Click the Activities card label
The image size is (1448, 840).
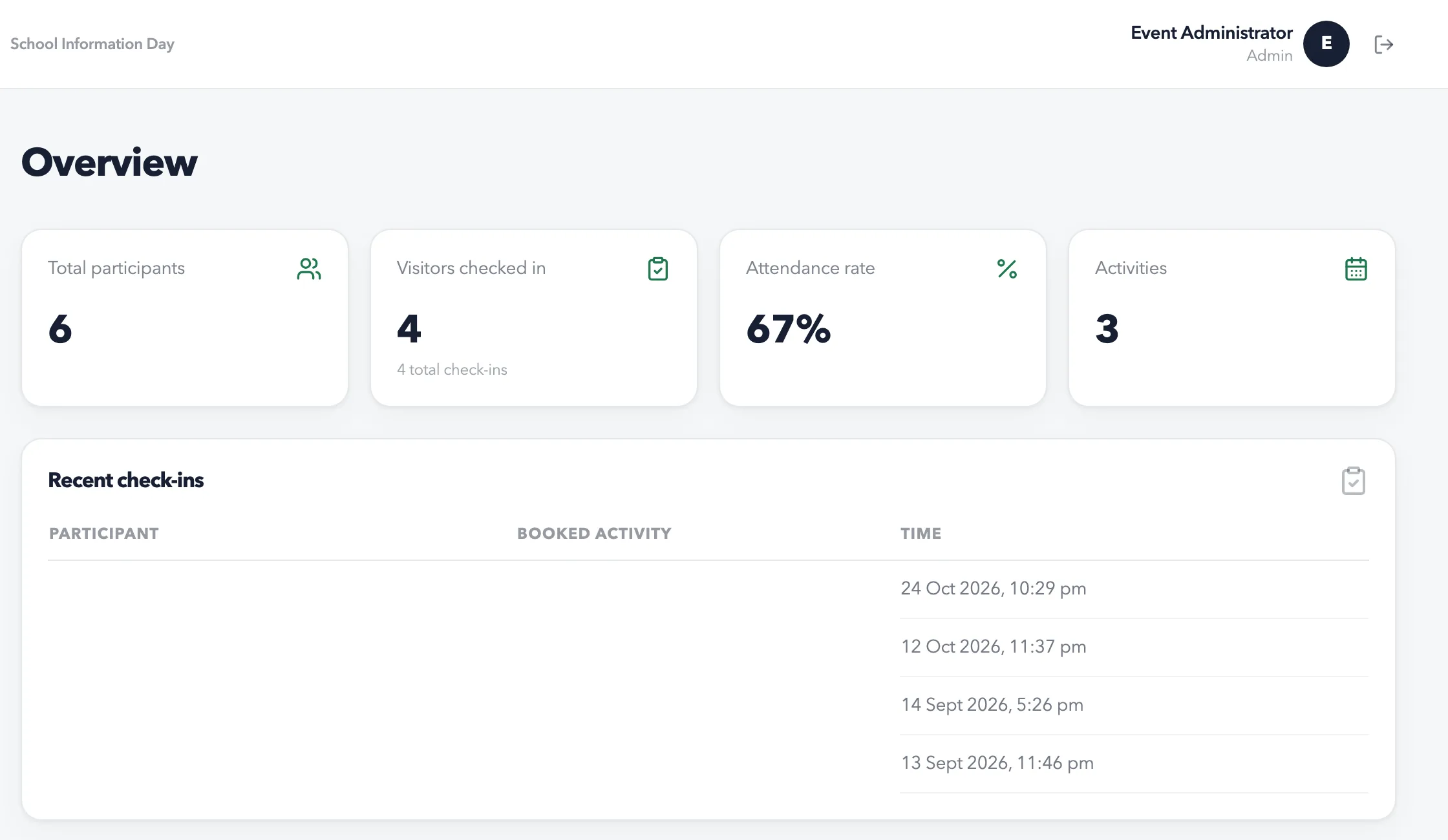[1131, 268]
